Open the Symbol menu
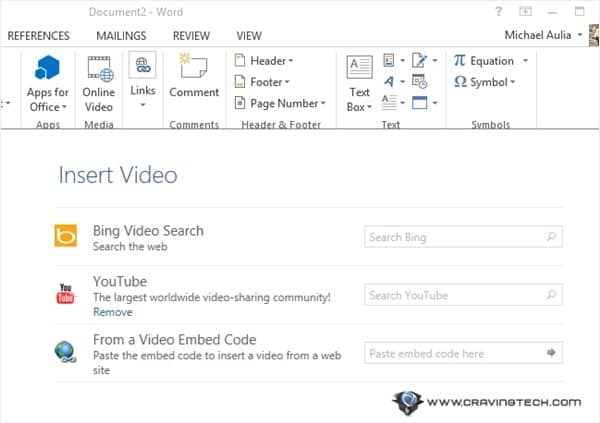The width and height of the screenshot is (600, 423). [484, 82]
